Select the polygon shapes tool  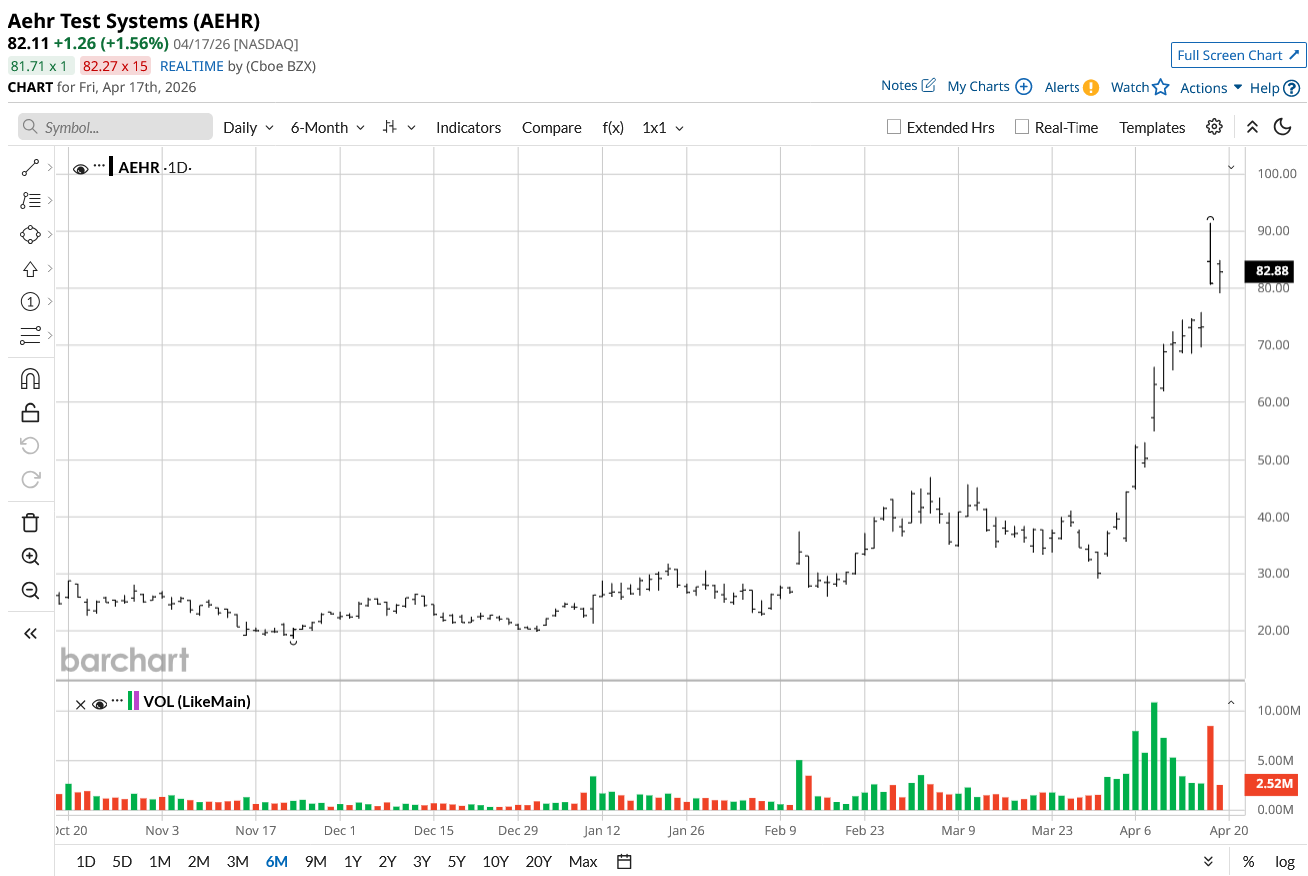[30, 234]
